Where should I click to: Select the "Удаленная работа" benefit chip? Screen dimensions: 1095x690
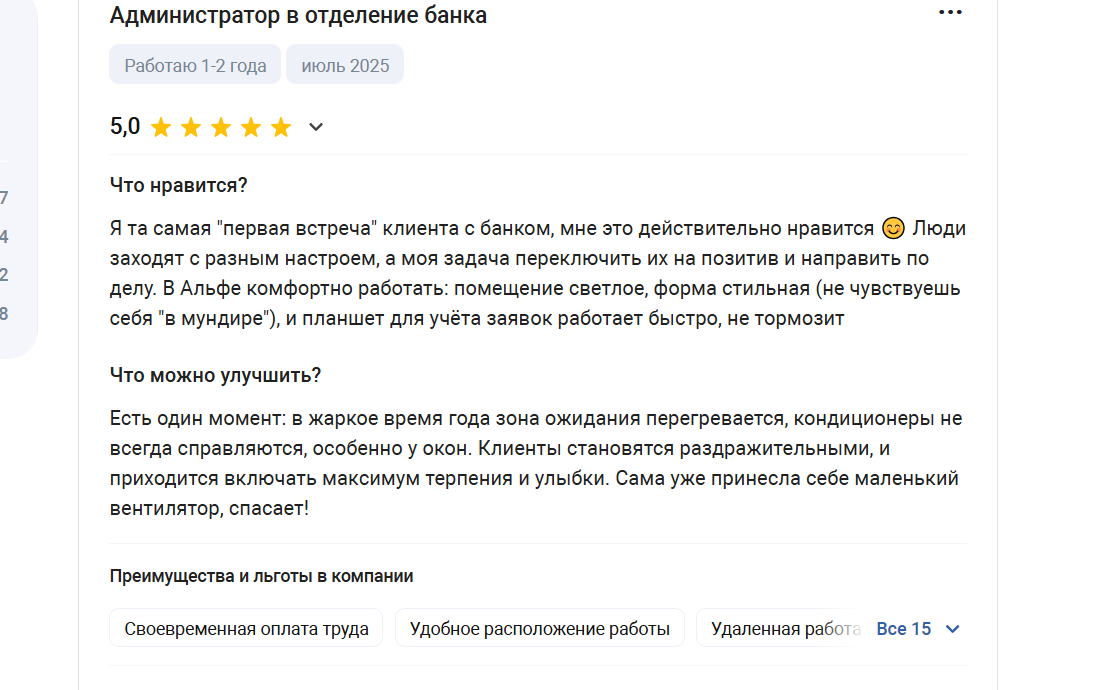coord(781,629)
